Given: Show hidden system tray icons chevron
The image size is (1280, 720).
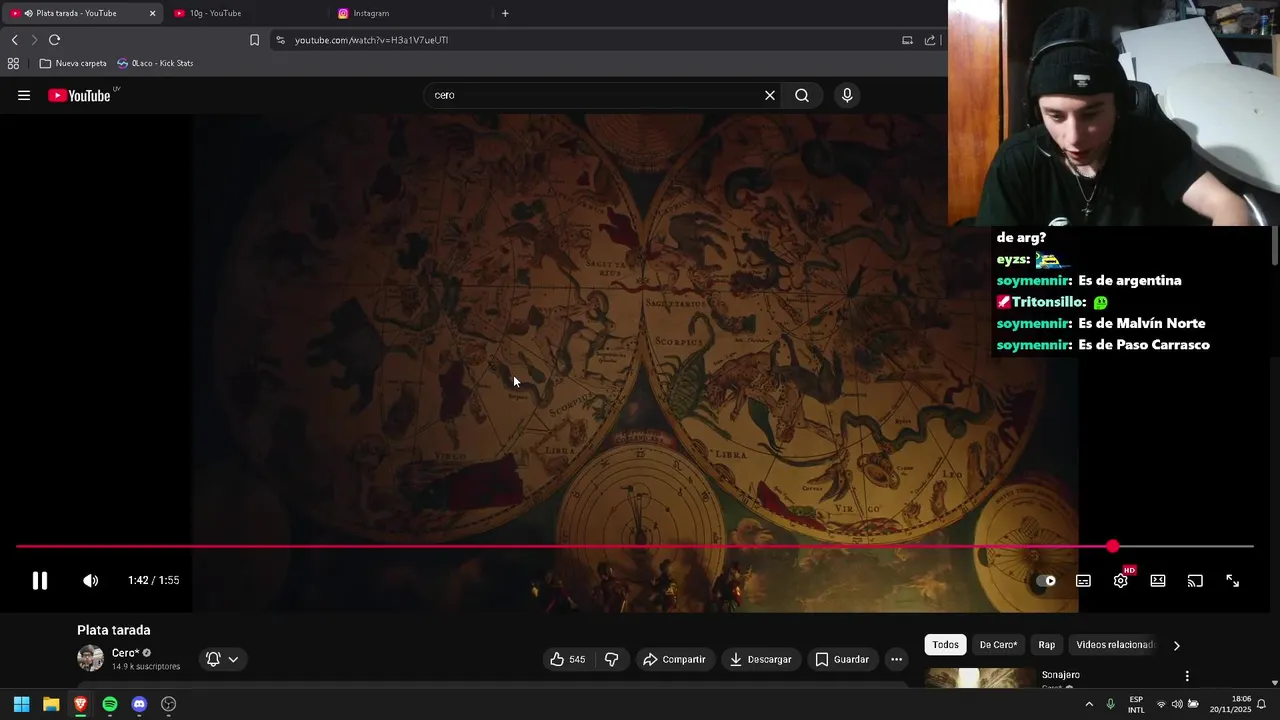Looking at the screenshot, I should pos(1089,704).
